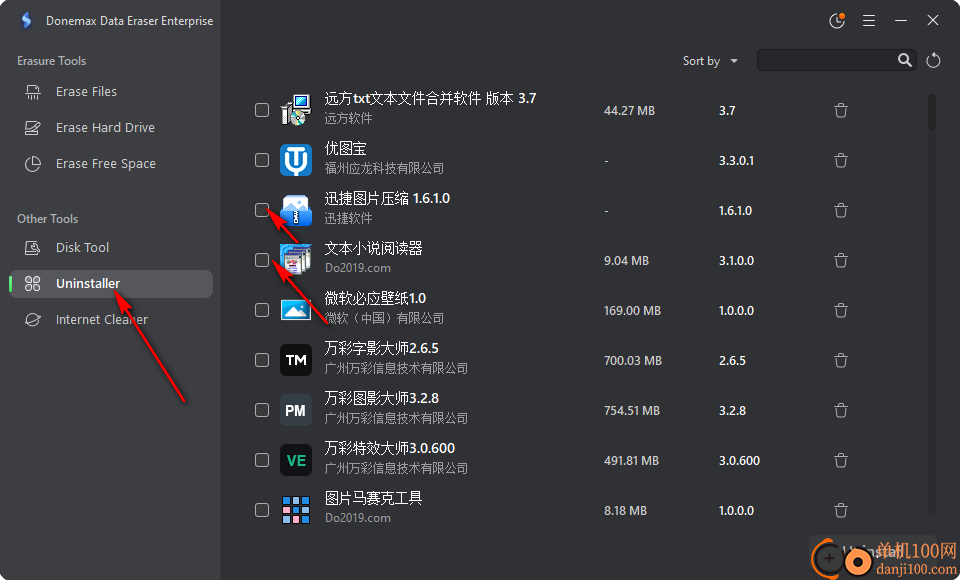The image size is (960, 580).
Task: Click the 远方txt文本文件合并软件 installer icon
Action: (296, 110)
